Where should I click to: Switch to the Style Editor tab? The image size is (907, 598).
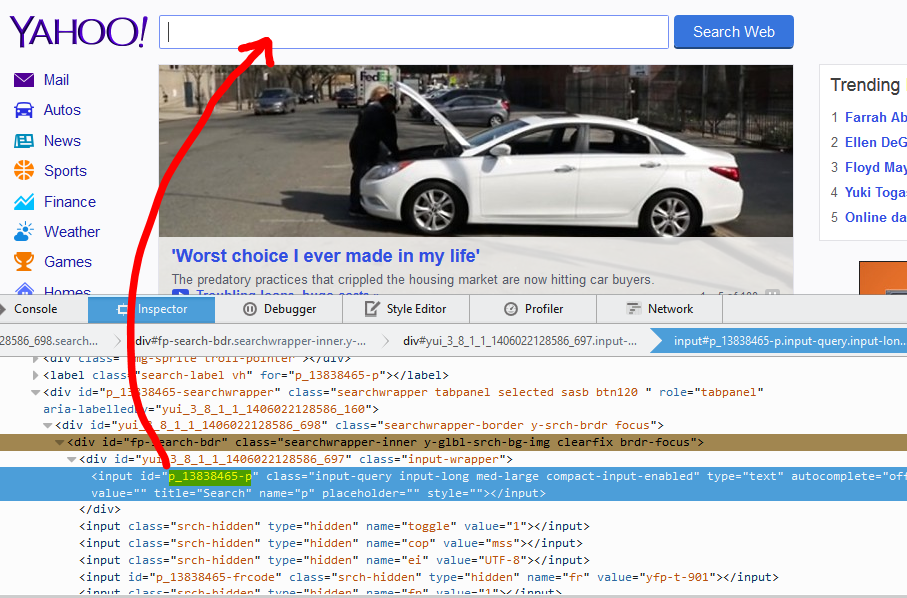(x=406, y=309)
